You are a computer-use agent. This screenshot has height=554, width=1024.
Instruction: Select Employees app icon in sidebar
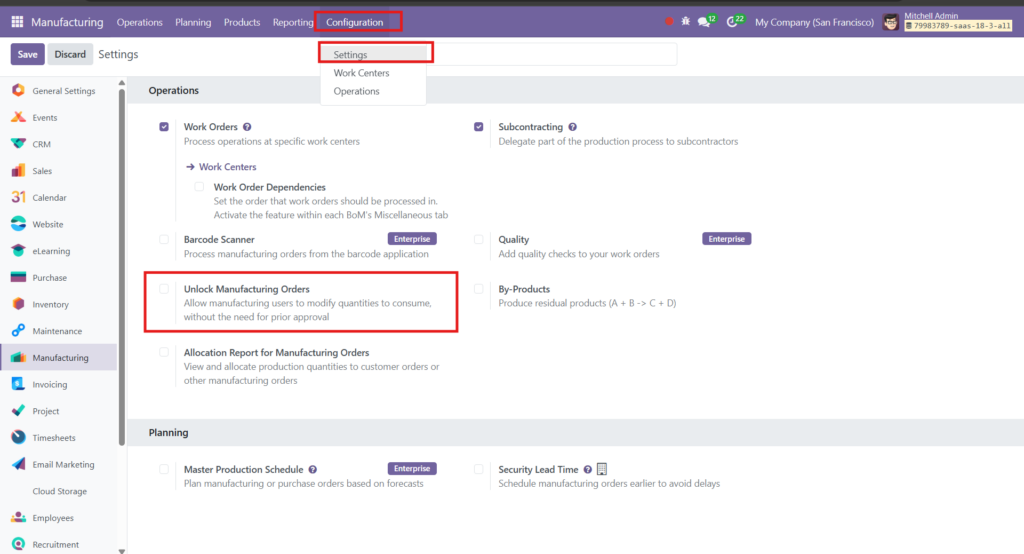point(18,517)
